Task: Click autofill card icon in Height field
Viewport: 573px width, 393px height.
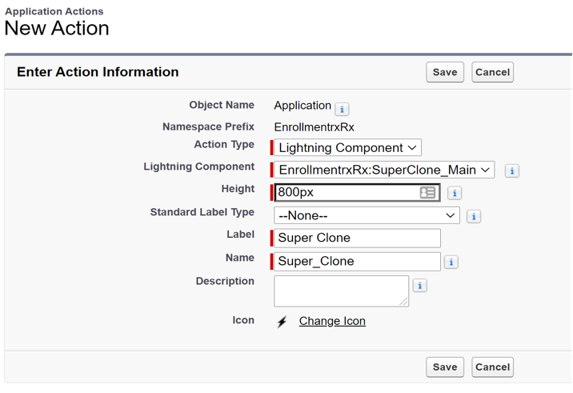Action: pos(428,193)
